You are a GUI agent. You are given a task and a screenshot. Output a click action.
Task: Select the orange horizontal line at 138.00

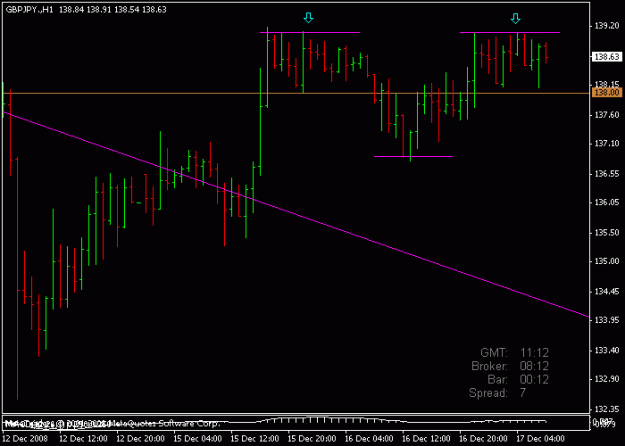[295, 93]
